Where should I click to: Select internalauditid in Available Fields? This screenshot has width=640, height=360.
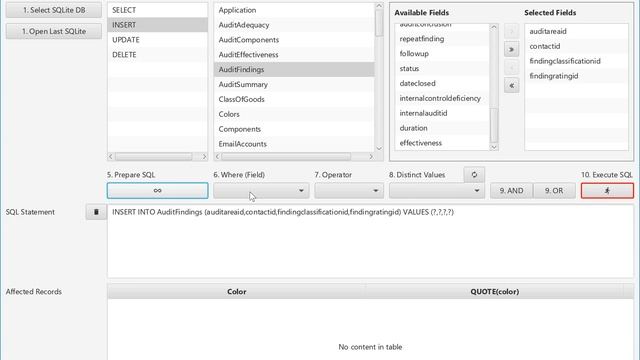click(442, 113)
